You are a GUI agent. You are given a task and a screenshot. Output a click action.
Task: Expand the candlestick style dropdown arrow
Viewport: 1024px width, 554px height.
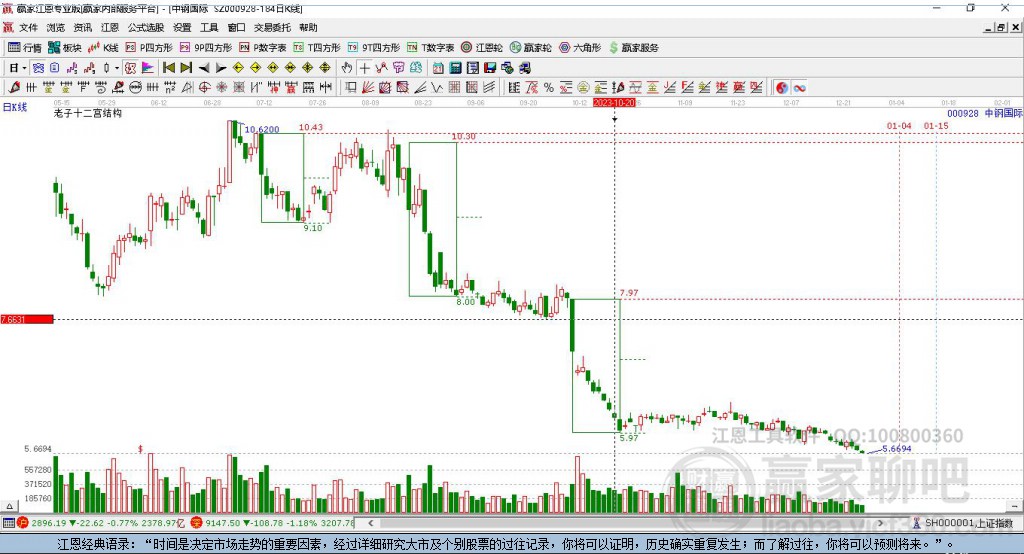click(117, 68)
